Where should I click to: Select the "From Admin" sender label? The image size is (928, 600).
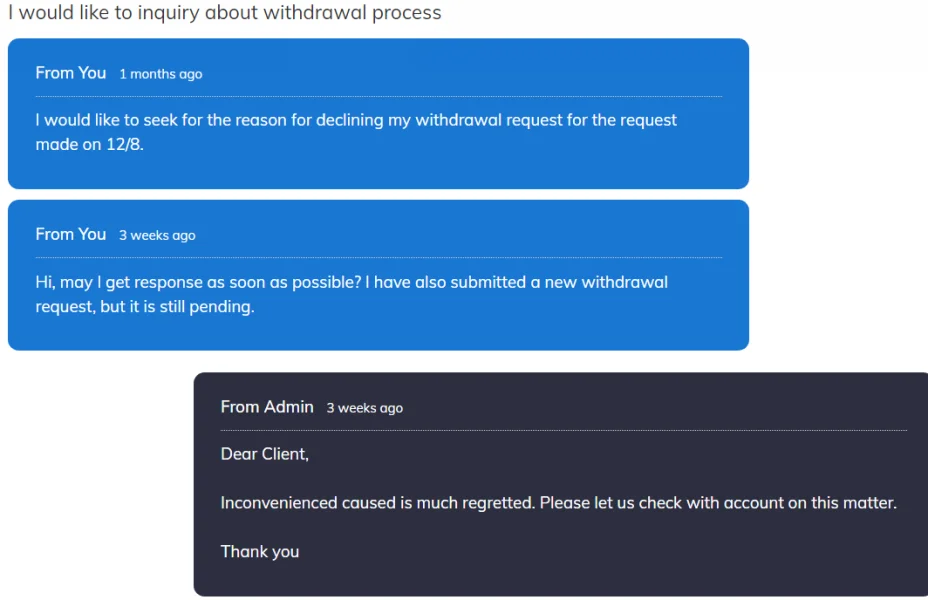(267, 407)
